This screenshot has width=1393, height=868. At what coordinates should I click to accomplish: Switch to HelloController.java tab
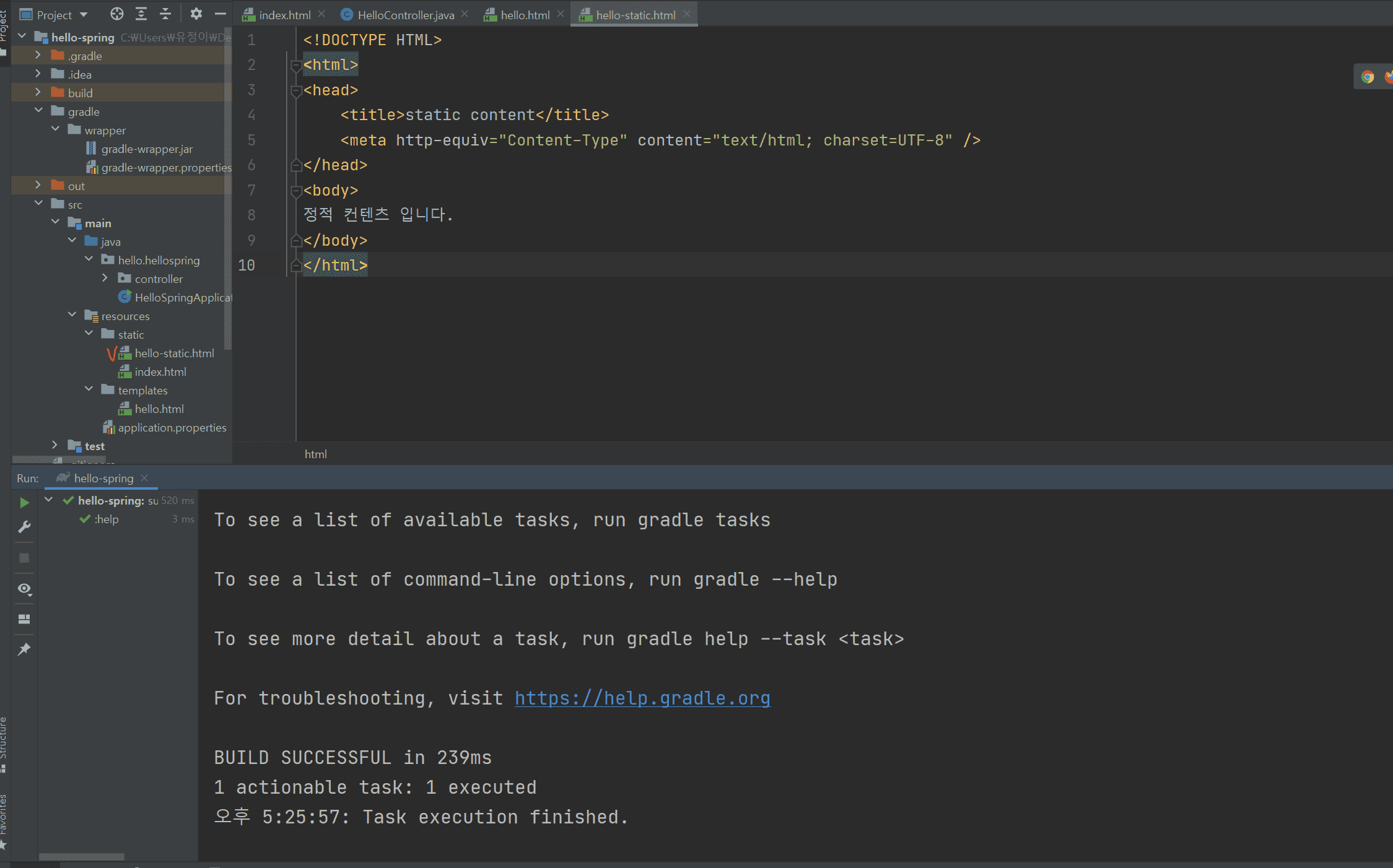pyautogui.click(x=405, y=15)
